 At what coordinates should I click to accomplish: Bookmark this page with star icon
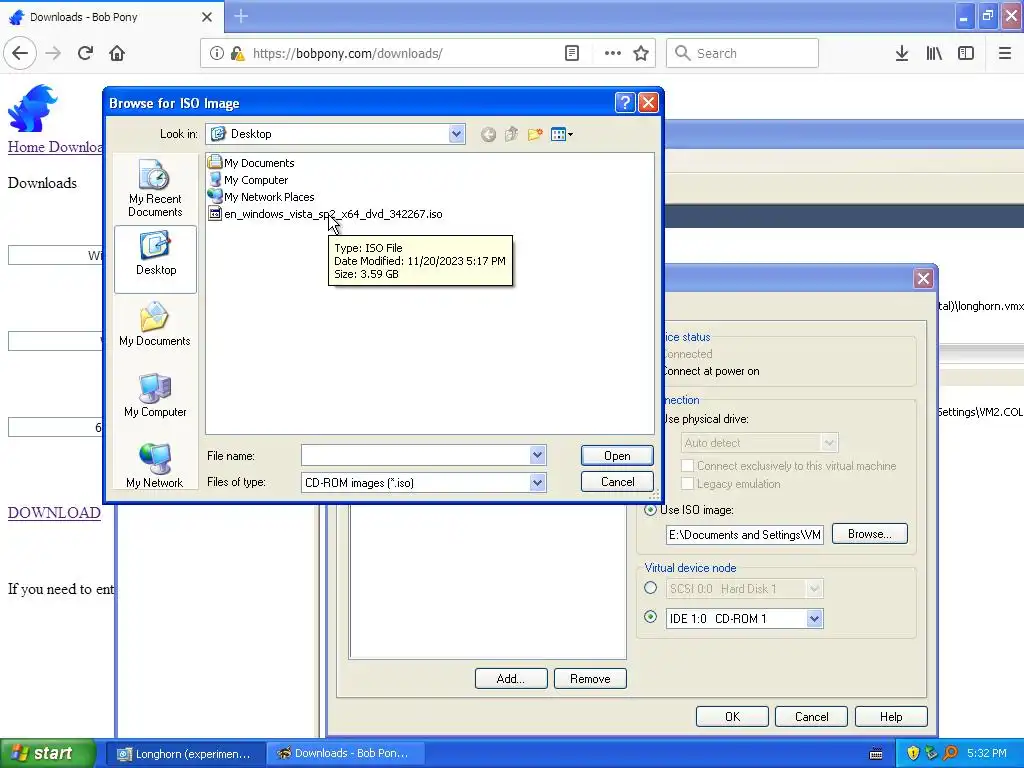641,54
